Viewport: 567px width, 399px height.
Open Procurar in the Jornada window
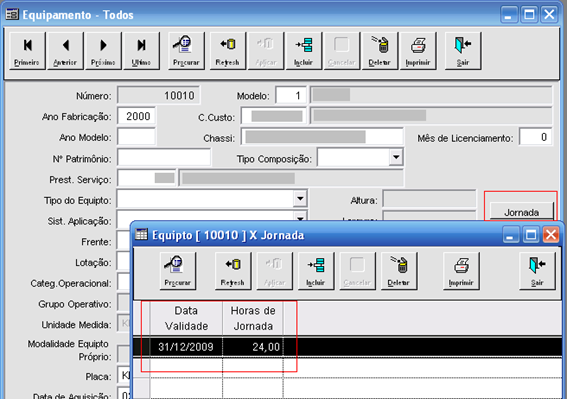[178, 271]
